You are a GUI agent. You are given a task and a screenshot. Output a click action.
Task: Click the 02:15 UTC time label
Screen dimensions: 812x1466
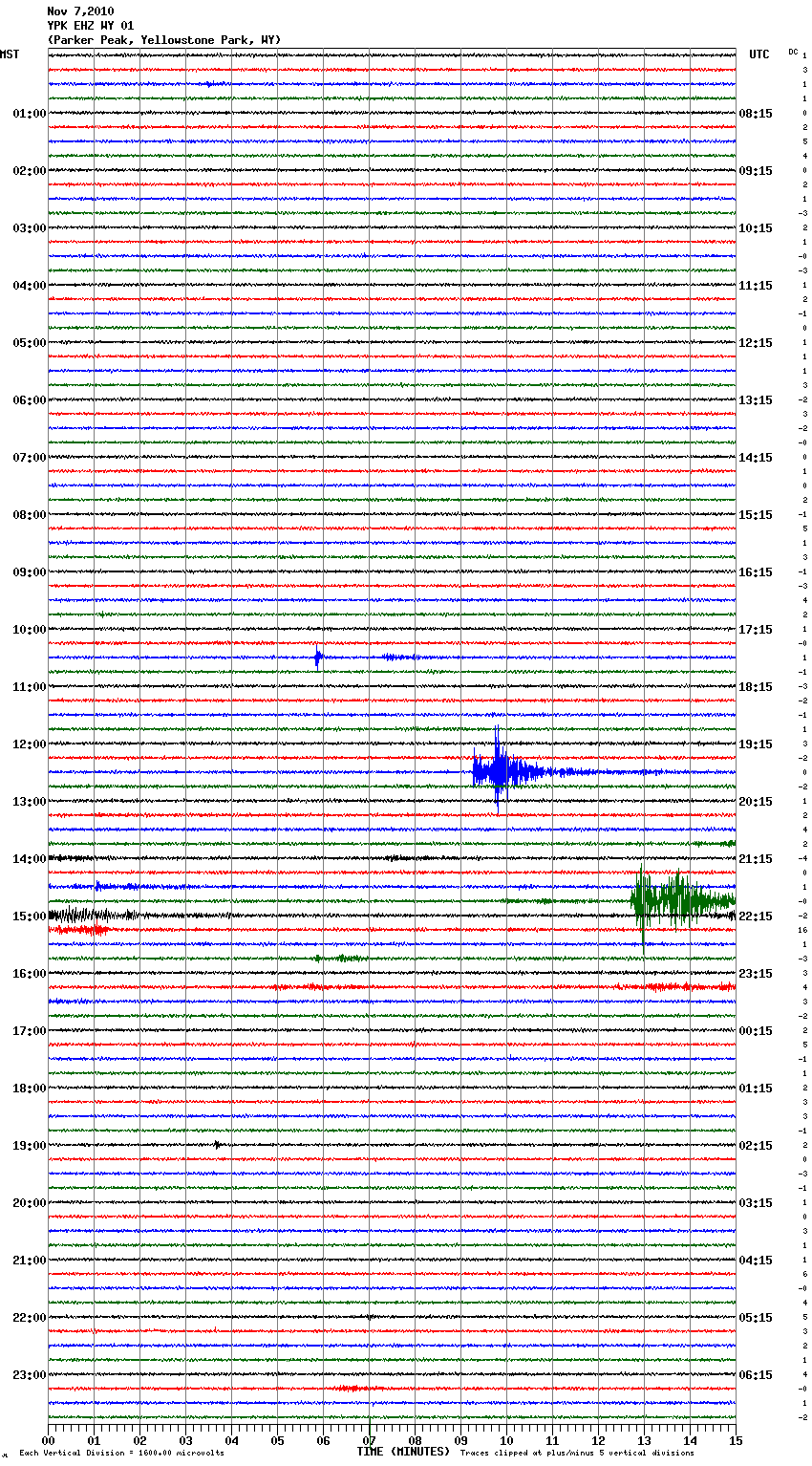[x=756, y=1146]
